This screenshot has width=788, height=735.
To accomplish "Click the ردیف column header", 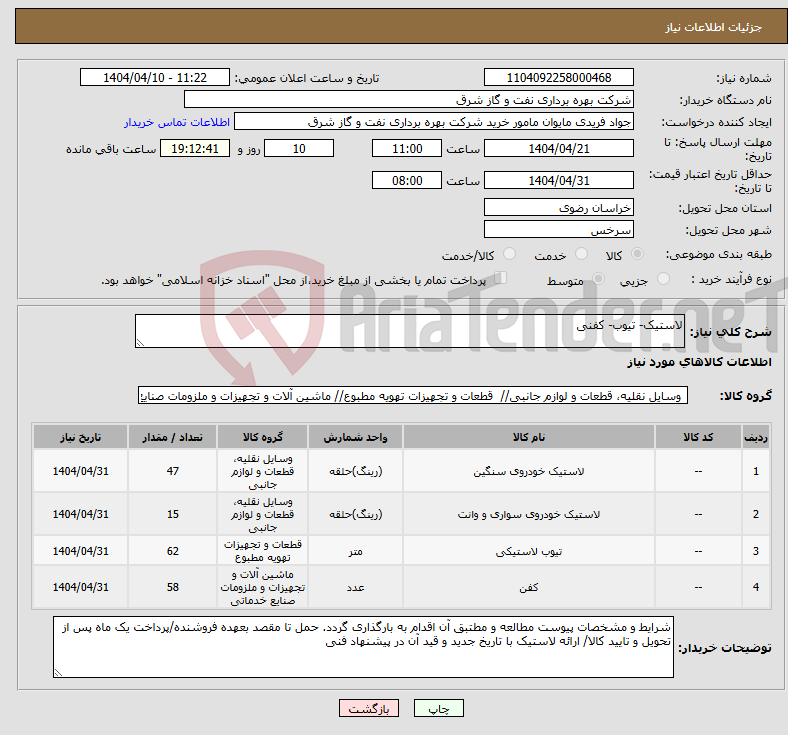I will (756, 437).
